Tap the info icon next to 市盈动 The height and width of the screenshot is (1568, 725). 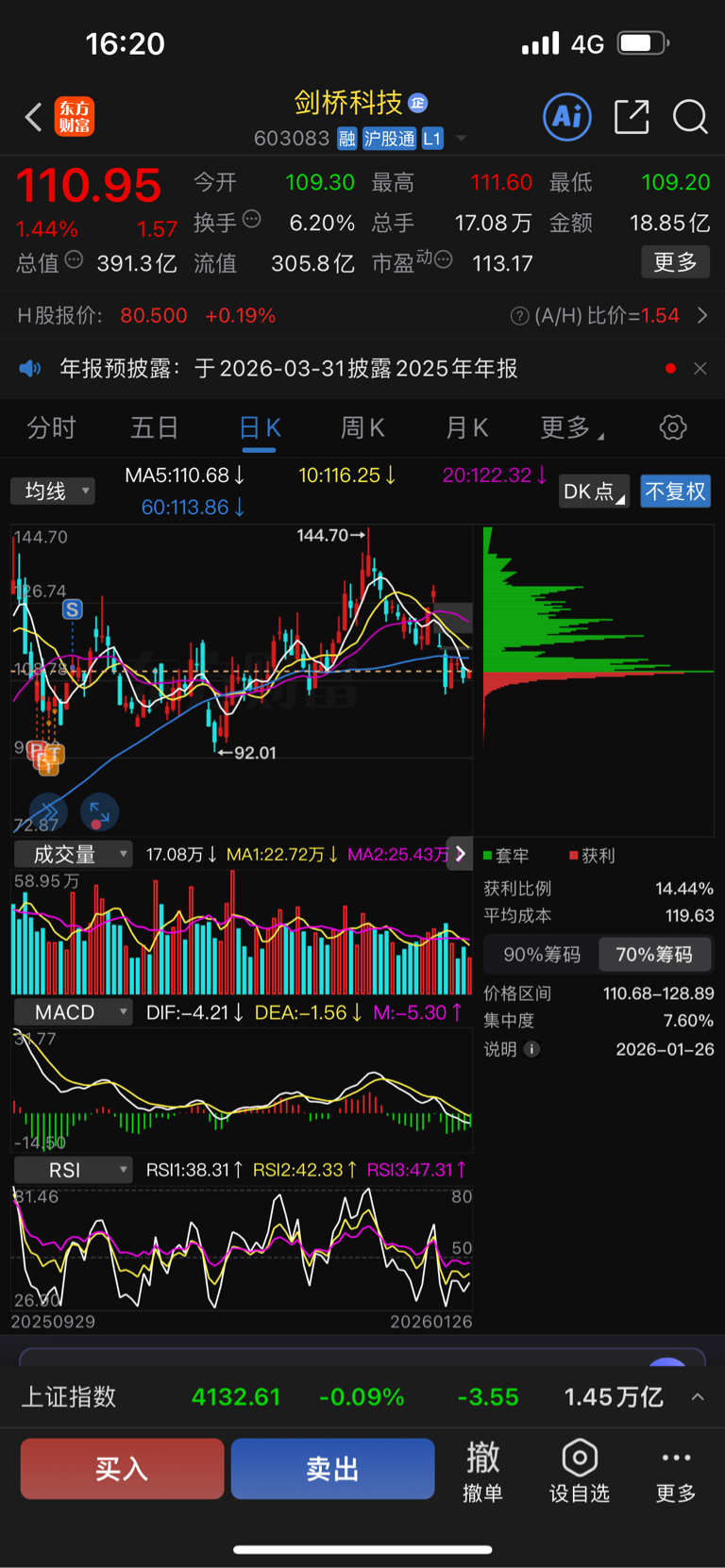444,259
